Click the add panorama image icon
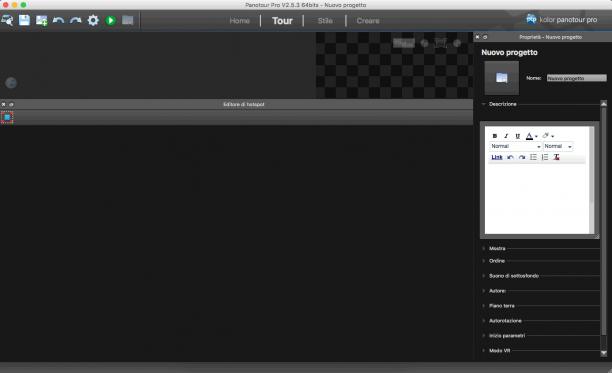 [41, 20]
